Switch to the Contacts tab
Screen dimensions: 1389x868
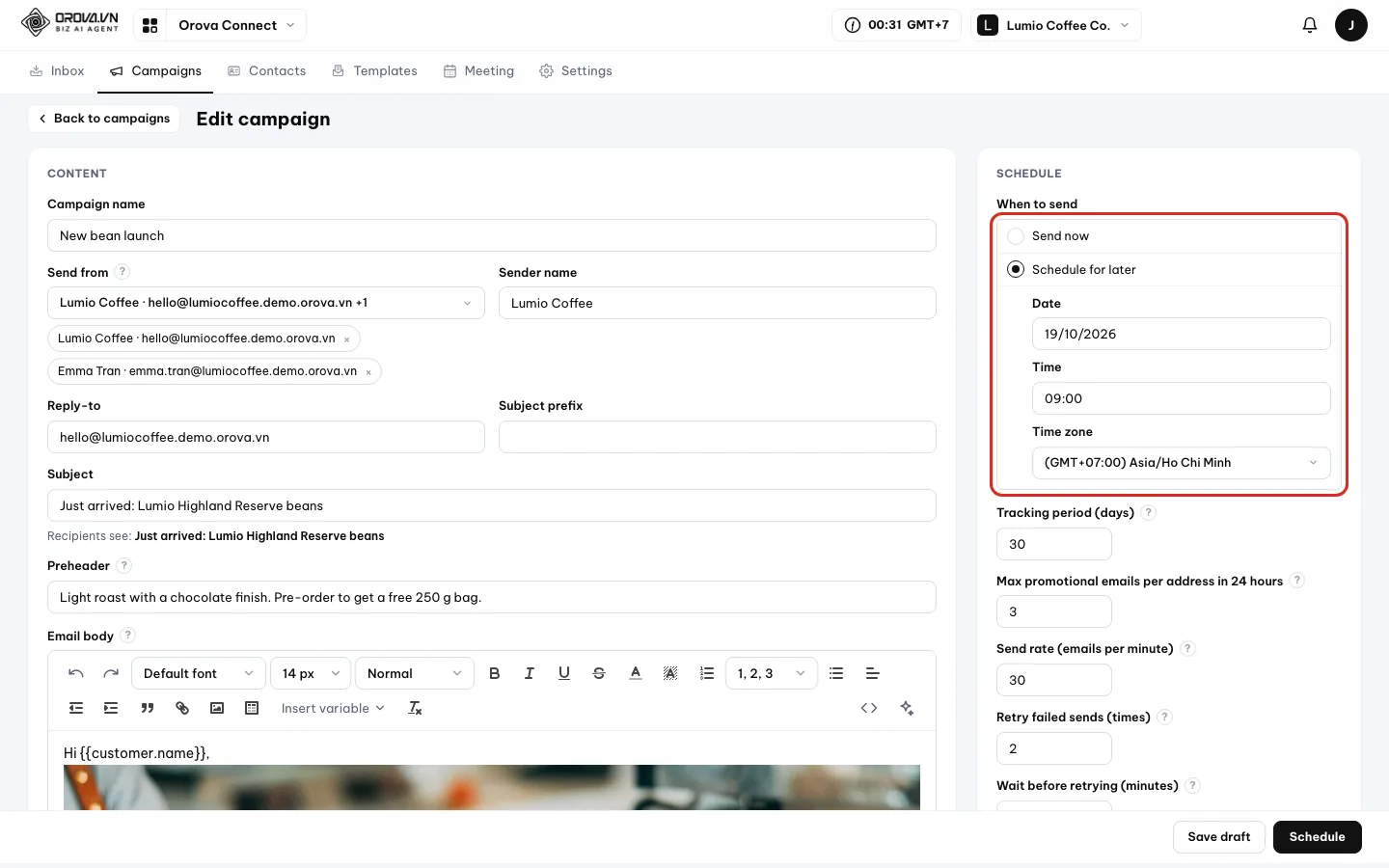click(266, 71)
